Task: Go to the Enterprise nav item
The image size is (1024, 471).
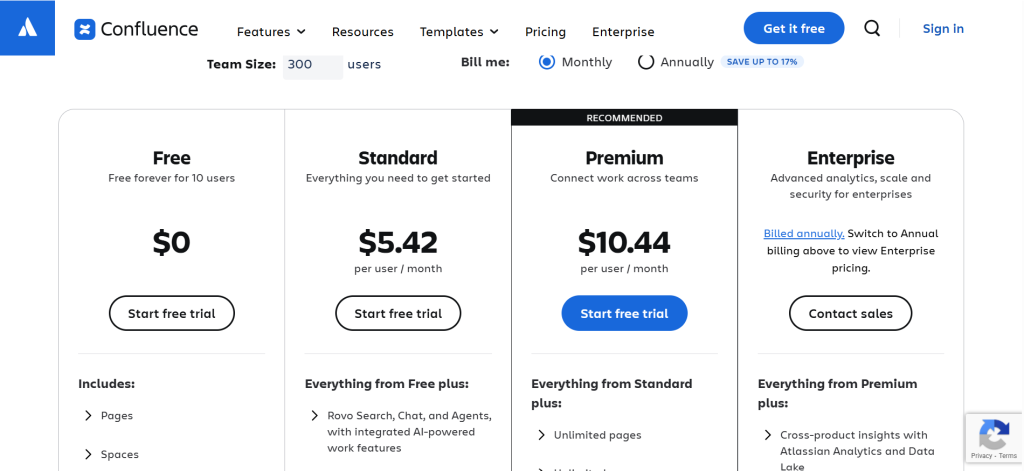Action: (x=623, y=32)
